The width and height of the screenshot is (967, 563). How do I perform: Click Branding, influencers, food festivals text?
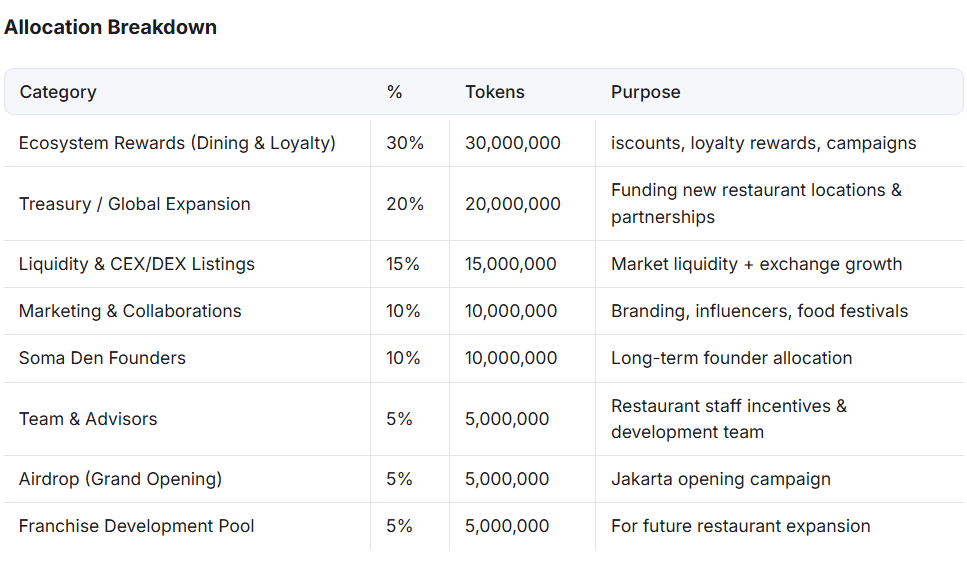point(759,311)
